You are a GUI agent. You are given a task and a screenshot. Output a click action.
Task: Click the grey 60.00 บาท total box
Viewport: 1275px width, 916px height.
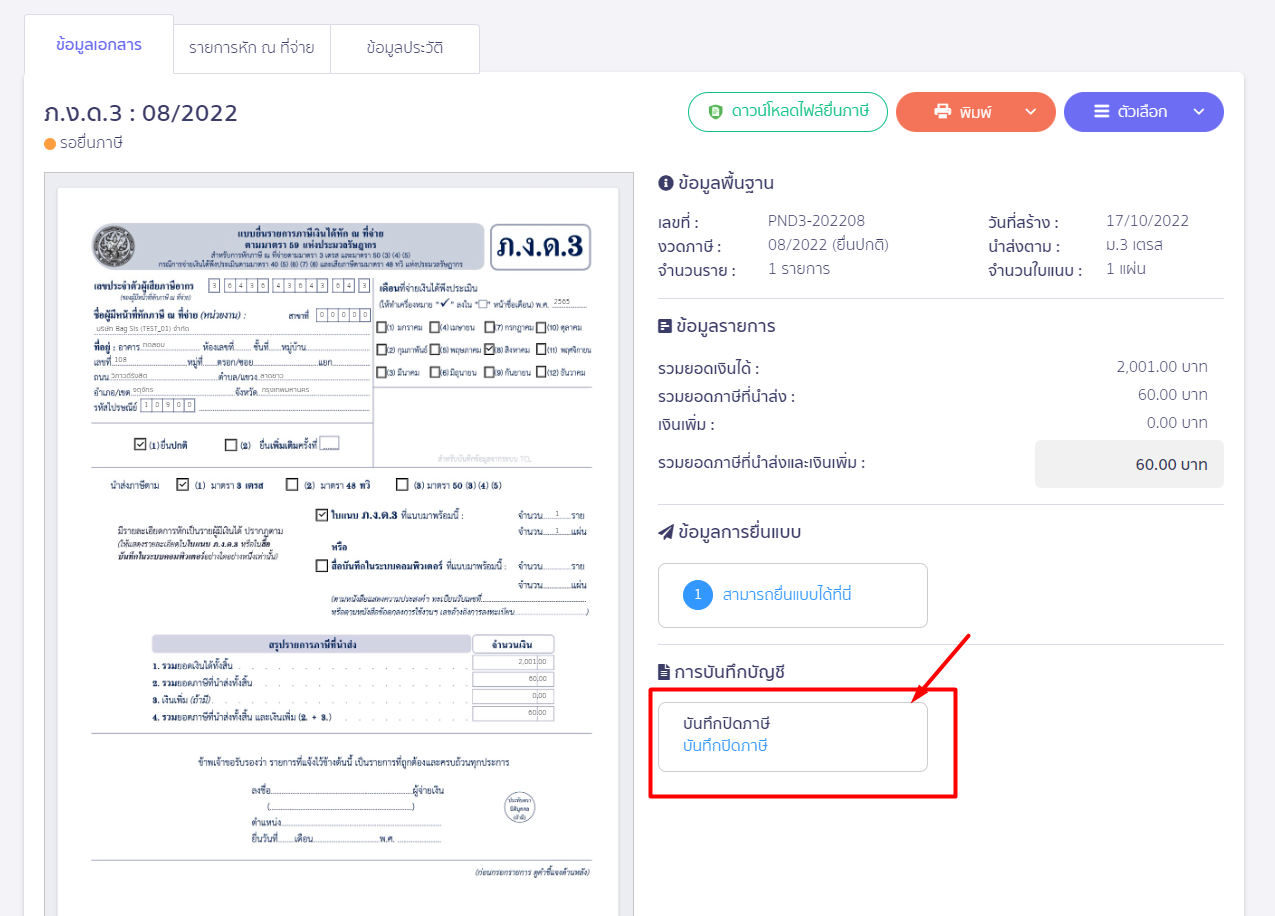[x=1129, y=464]
